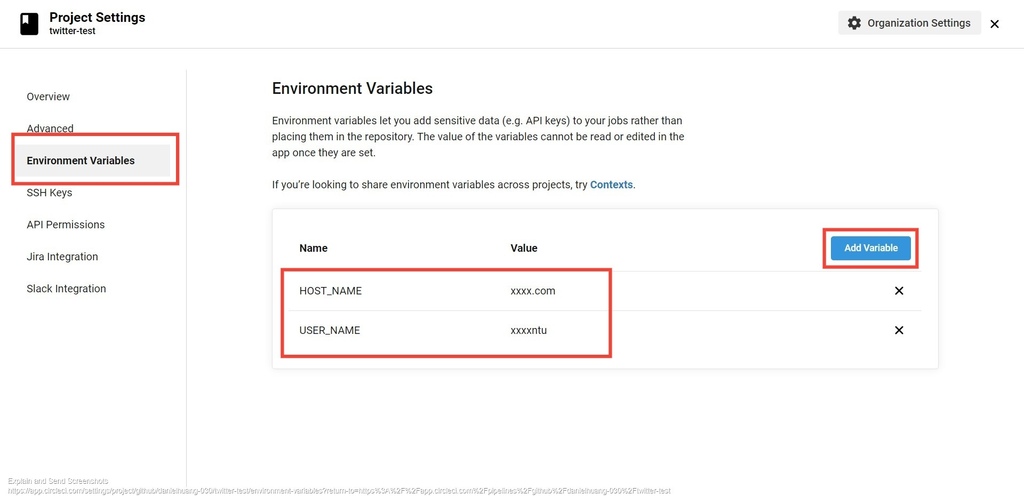Image resolution: width=1024 pixels, height=503 pixels.
Task: Navigate to SSH Keys
Action: click(50, 193)
